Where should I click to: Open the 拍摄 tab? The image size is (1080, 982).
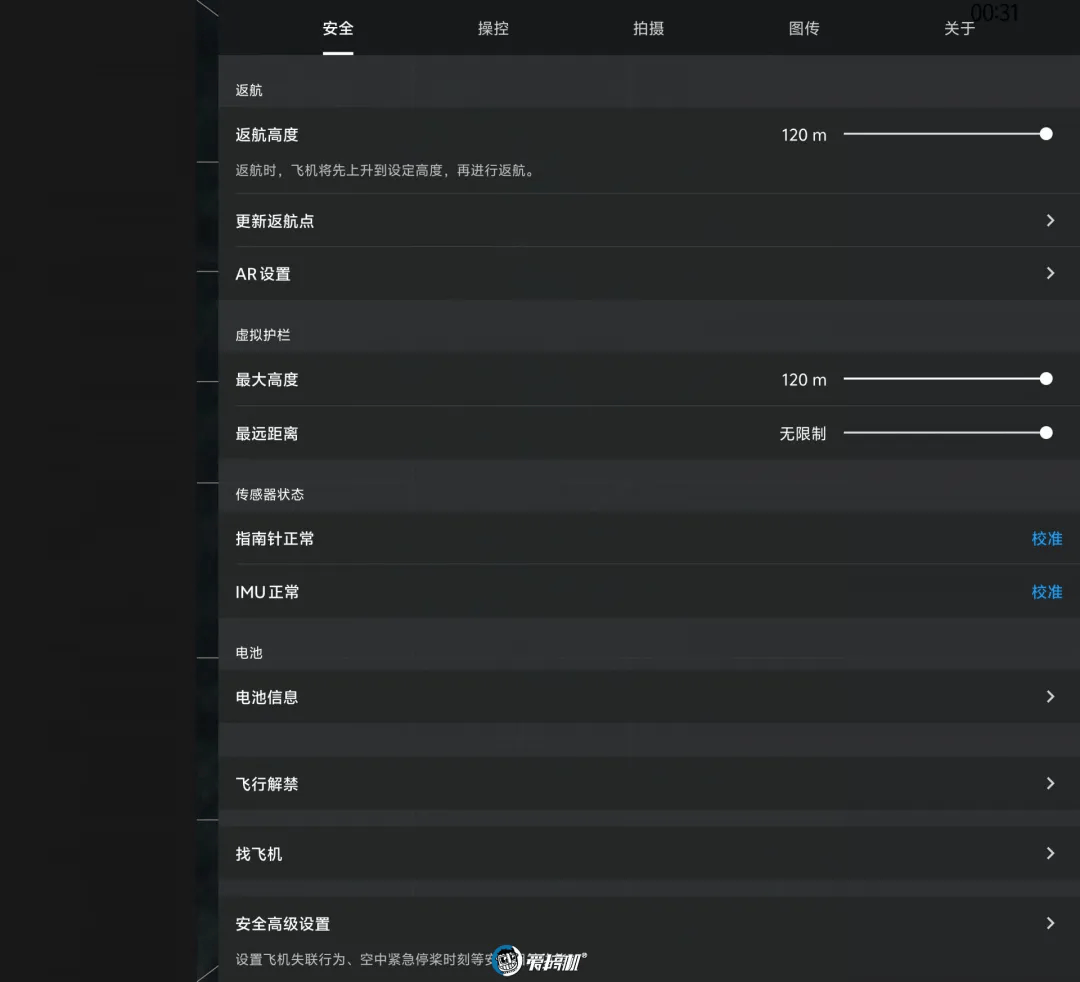click(648, 28)
